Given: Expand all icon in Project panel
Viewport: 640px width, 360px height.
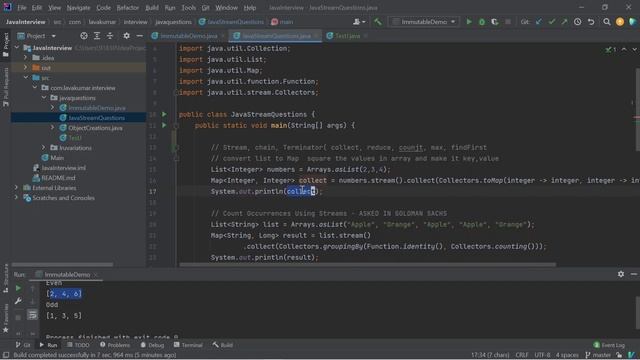Looking at the screenshot, I should [97, 36].
